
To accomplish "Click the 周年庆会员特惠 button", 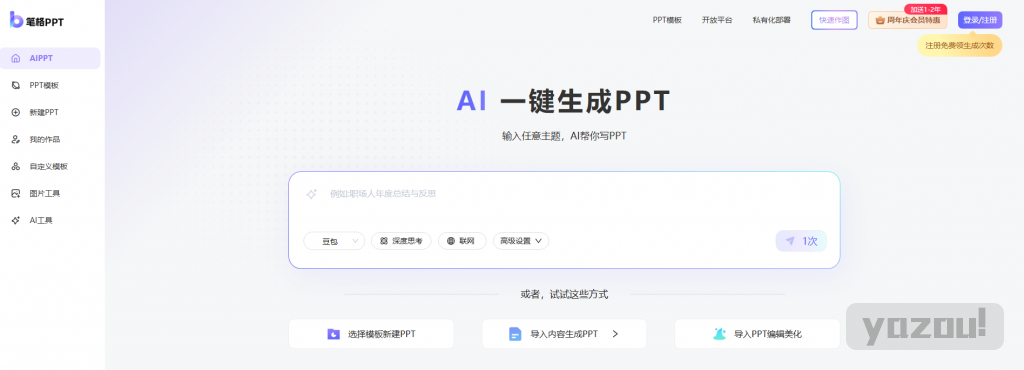I will [x=907, y=20].
